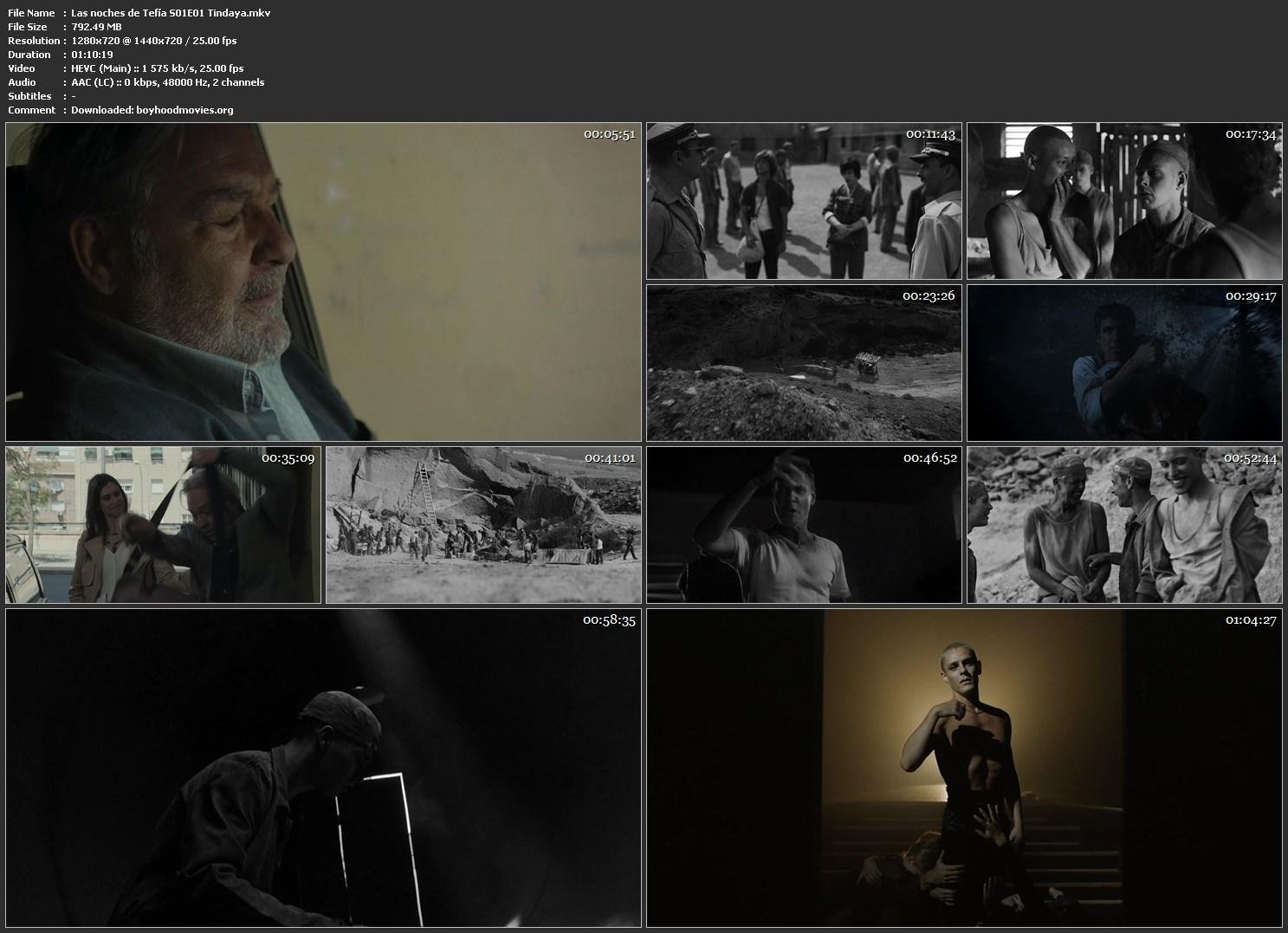Viewport: 1288px width, 933px height.
Task: Open the thumbnail stamped 00:46:52
Action: pos(804,525)
